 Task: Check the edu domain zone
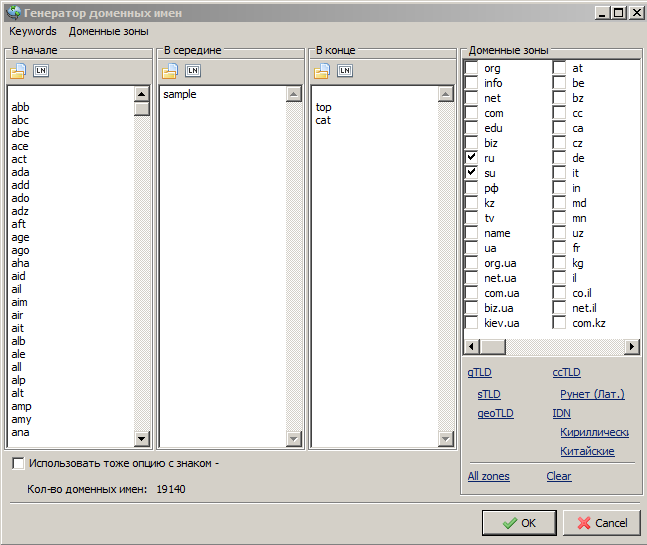[471, 128]
